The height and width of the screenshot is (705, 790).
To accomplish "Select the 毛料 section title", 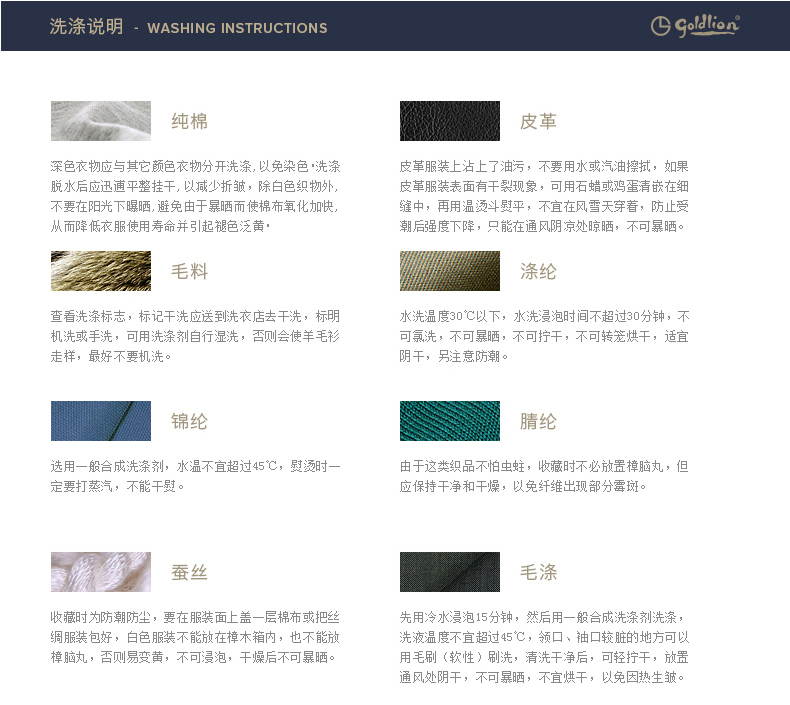I will (189, 272).
